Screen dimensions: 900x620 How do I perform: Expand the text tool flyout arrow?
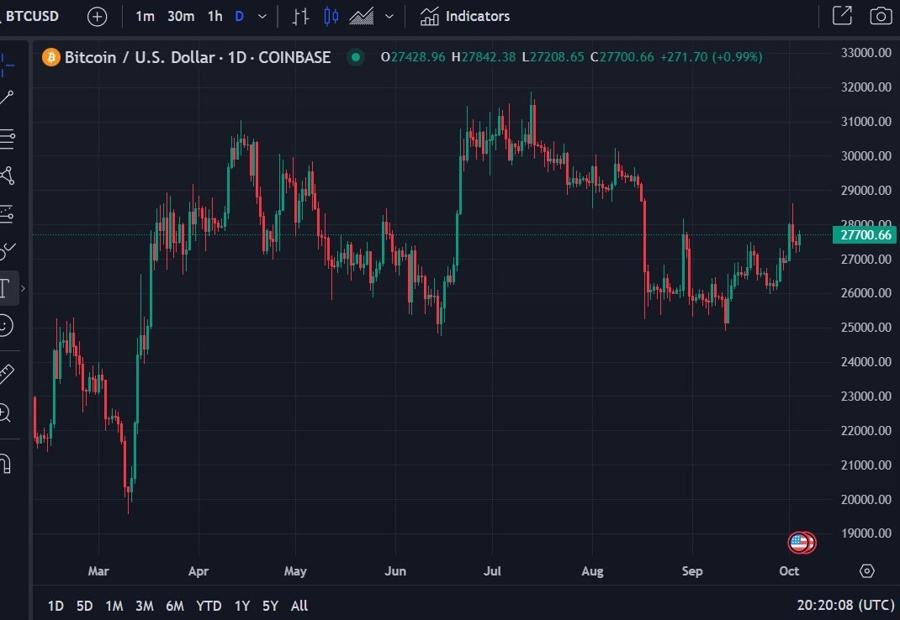point(23,288)
